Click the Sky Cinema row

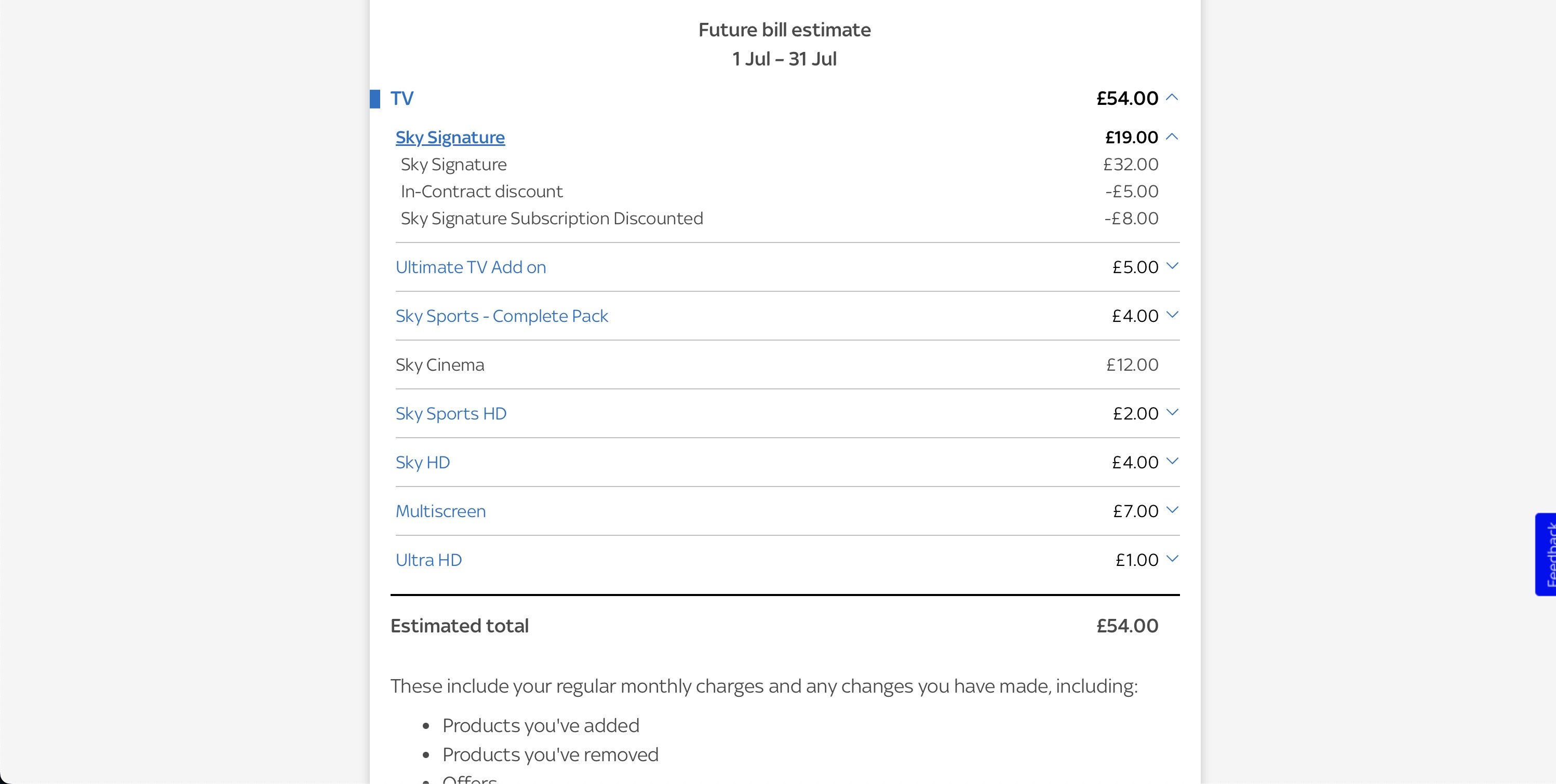[787, 365]
